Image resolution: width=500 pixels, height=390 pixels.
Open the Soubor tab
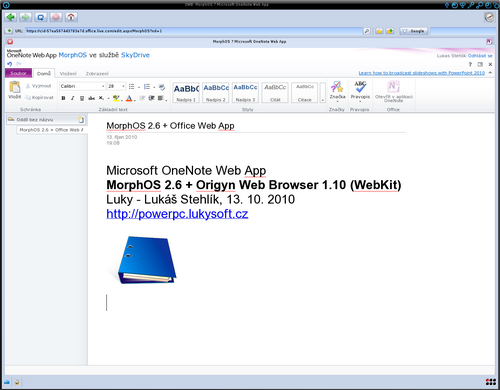[x=18, y=73]
